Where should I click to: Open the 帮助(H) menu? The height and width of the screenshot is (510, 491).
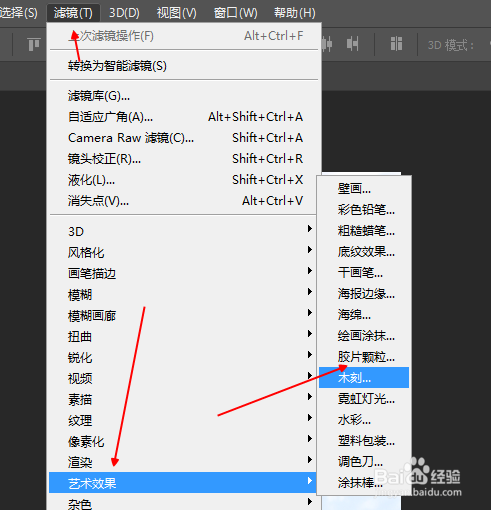[294, 13]
